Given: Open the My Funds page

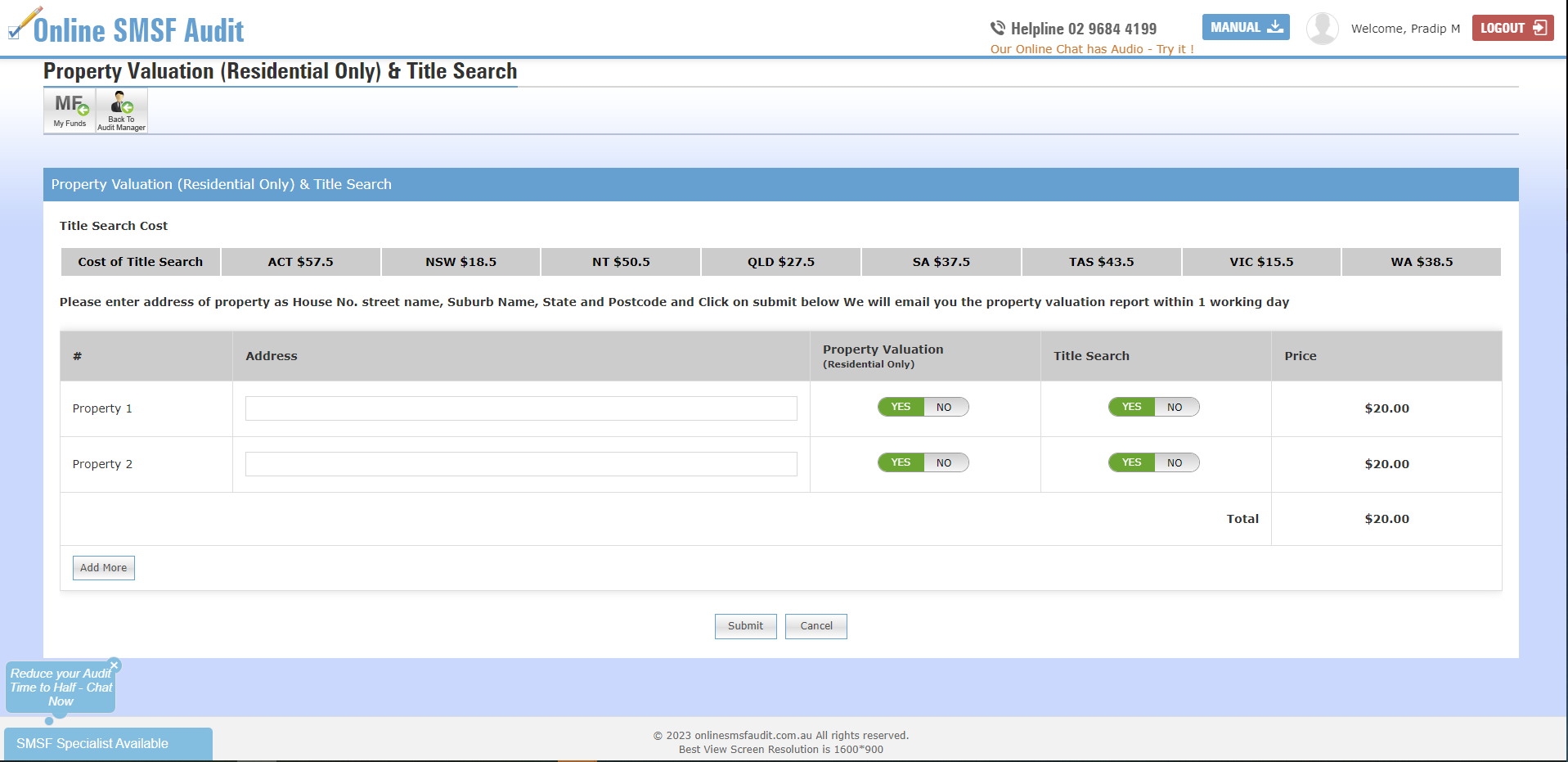Looking at the screenshot, I should tap(70, 110).
